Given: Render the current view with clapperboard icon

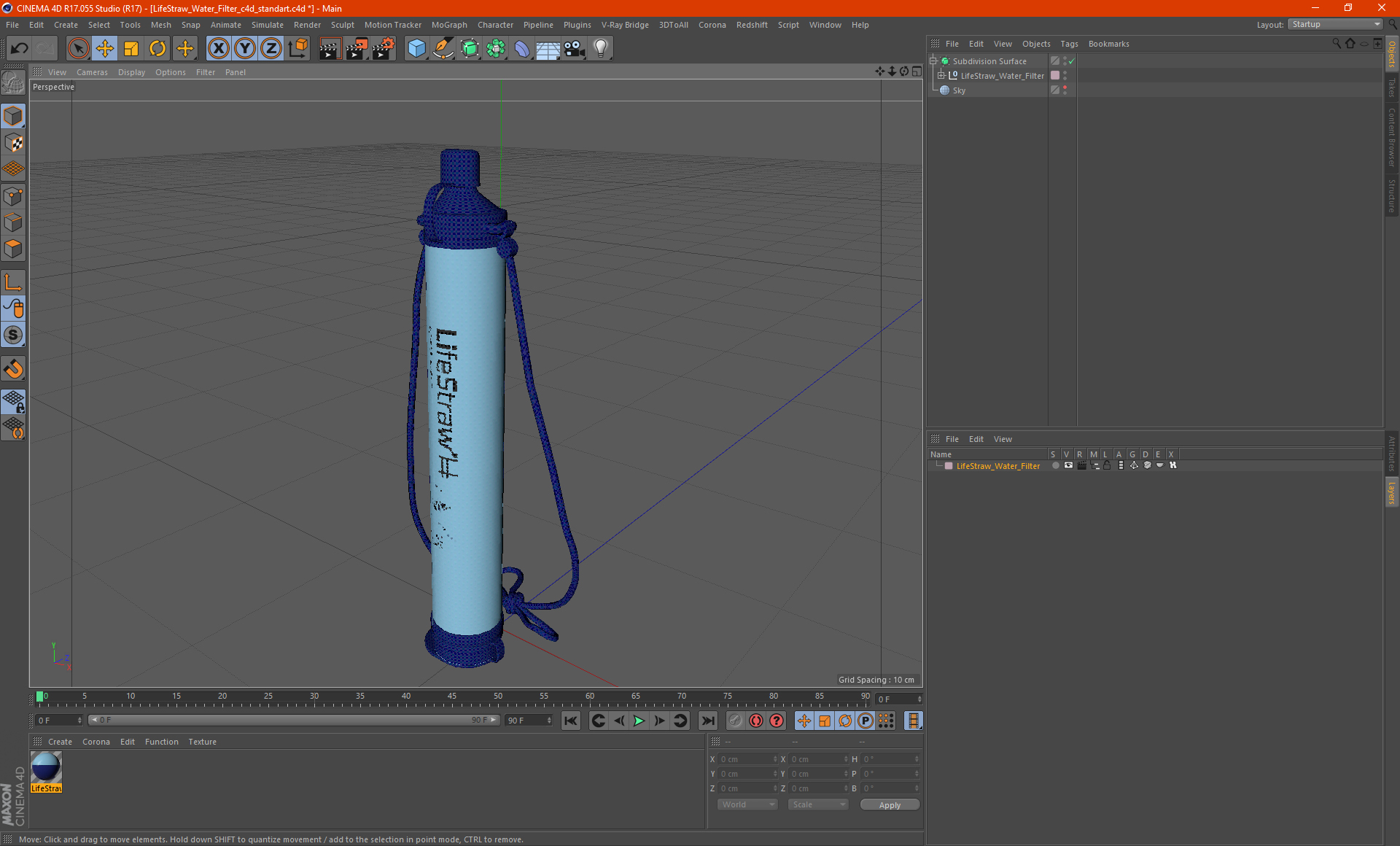Looking at the screenshot, I should click(x=330, y=49).
